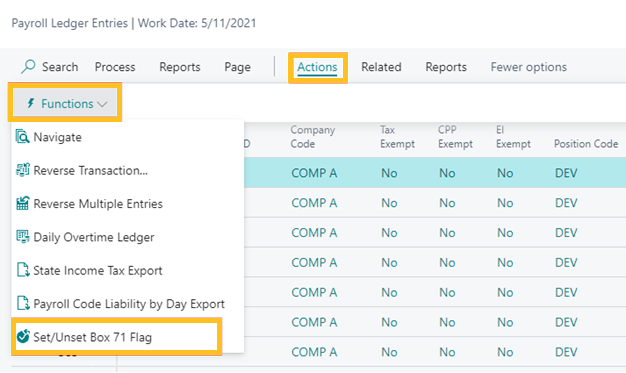This screenshot has height=373, width=626.
Task: Click the page title Payroll Ledger Entries
Action: pos(69,23)
